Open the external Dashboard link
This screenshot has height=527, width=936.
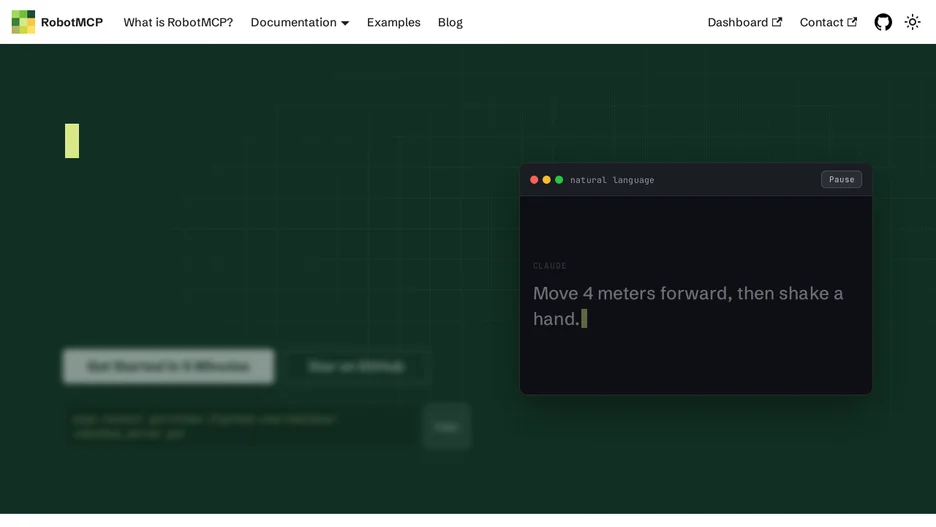point(744,22)
